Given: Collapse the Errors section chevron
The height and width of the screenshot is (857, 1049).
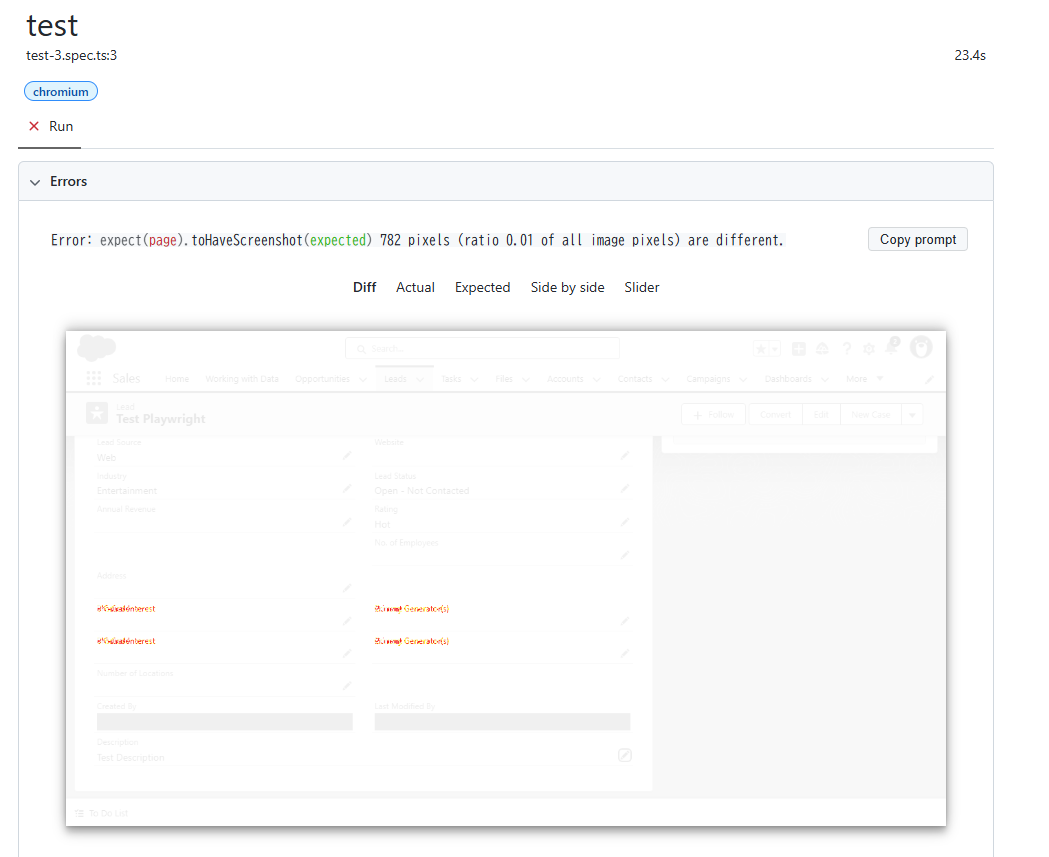Looking at the screenshot, I should 35,182.
